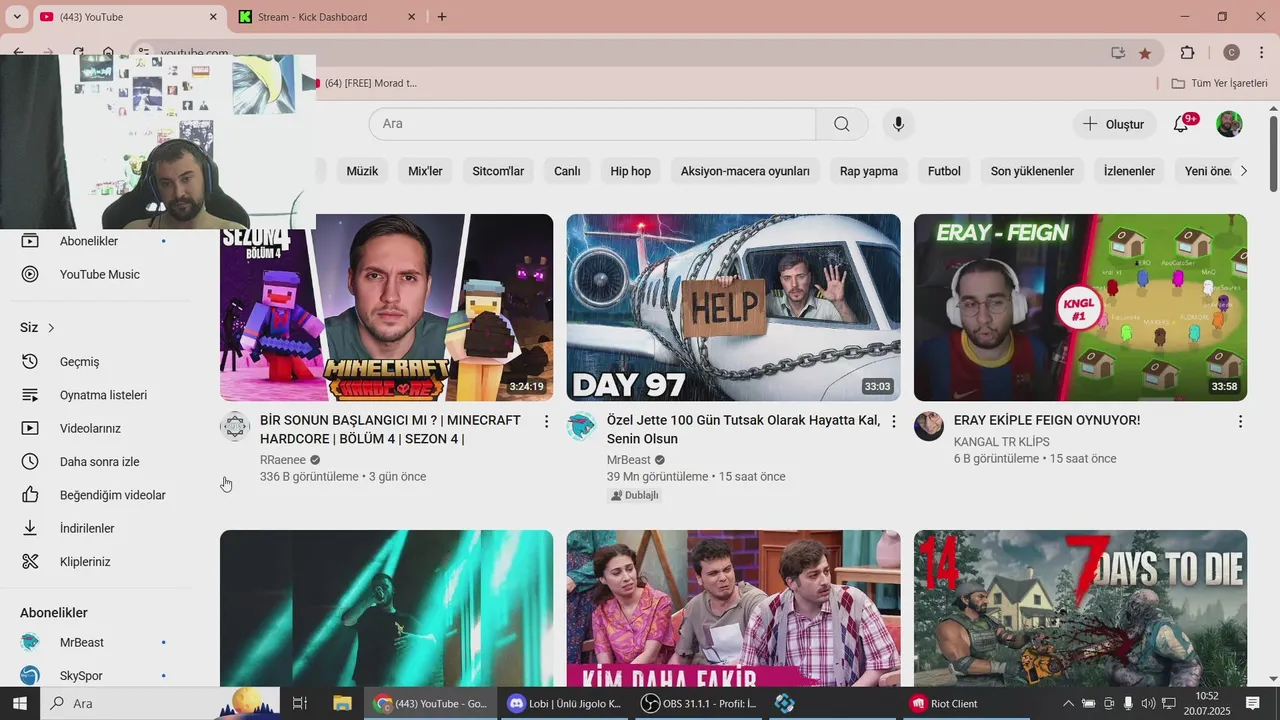This screenshot has height=720, width=1280.
Task: Open the Minecraft Hardcore video thumbnail
Action: (x=386, y=307)
